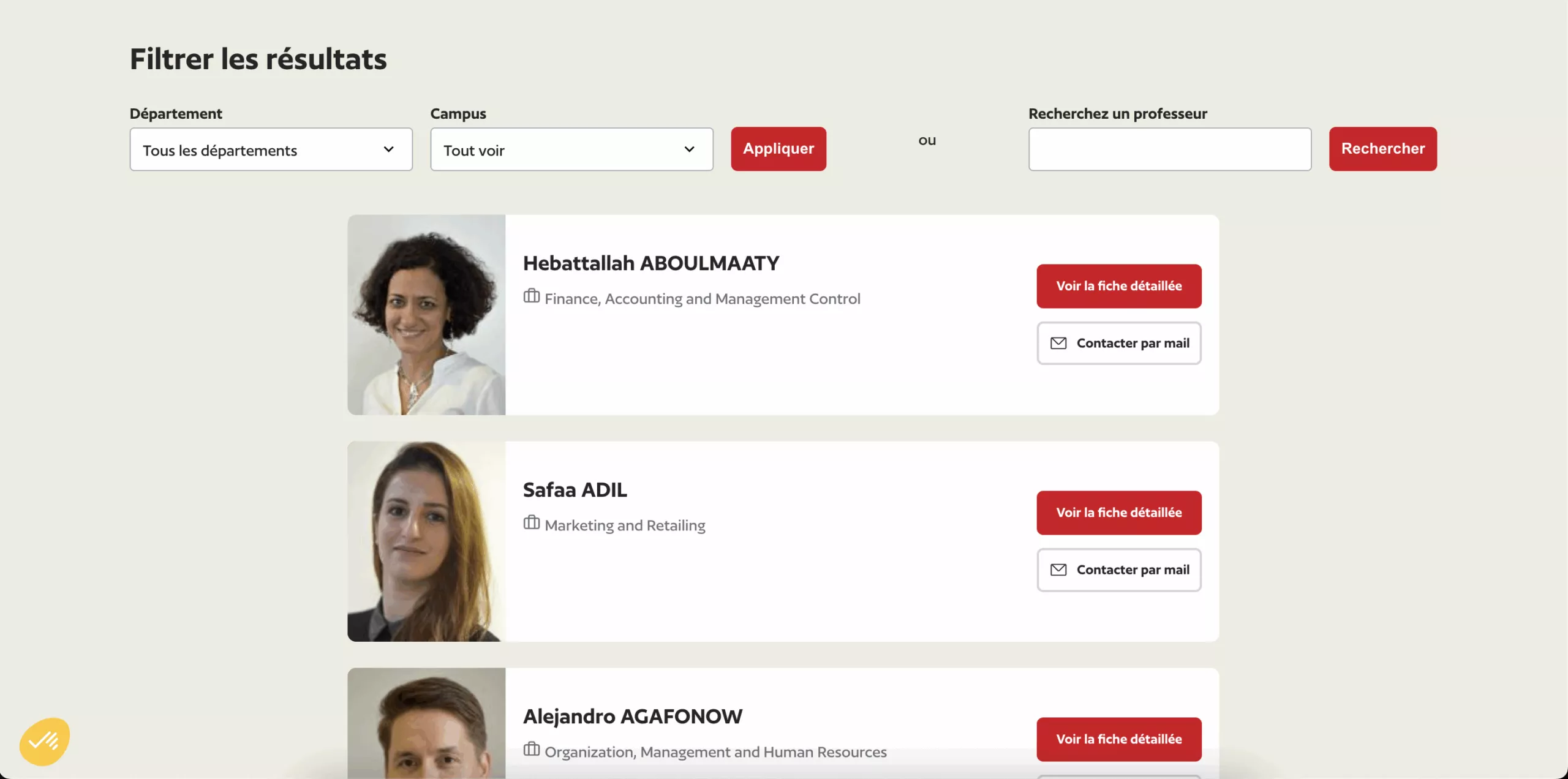Viewport: 1568px width, 779px height.
Task: Open the Département dropdown chevron
Action: [388, 149]
